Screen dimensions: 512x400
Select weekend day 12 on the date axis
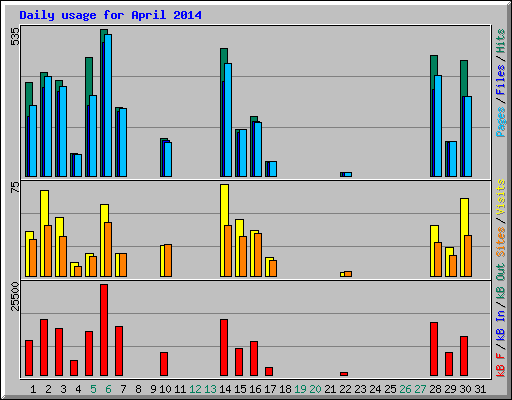click(x=195, y=389)
